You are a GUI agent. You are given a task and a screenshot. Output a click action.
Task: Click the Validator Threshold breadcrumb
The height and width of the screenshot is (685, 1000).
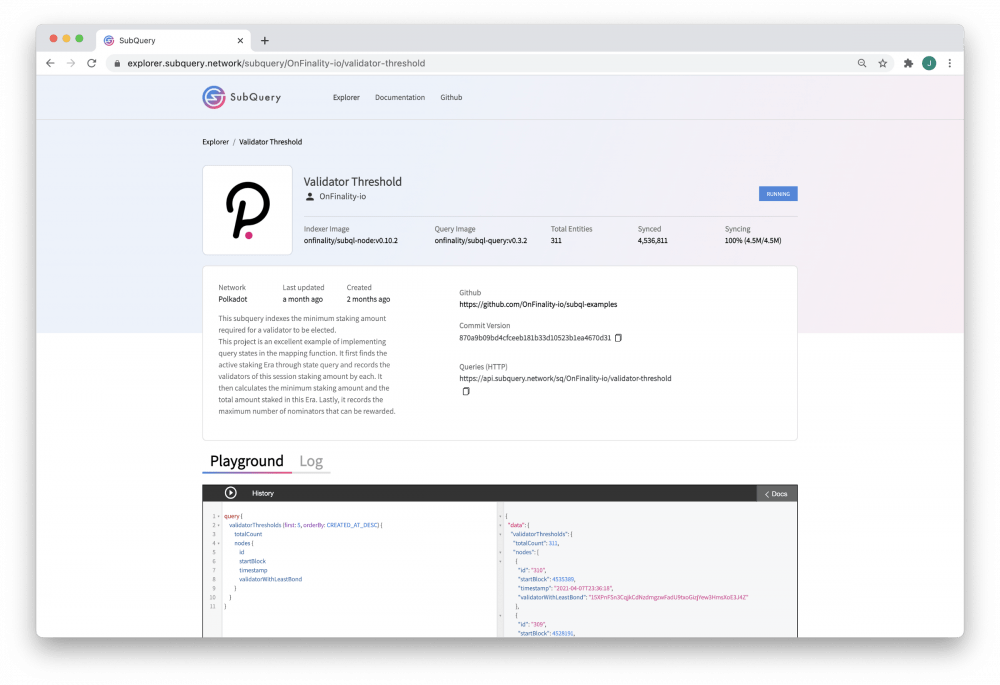(x=270, y=142)
